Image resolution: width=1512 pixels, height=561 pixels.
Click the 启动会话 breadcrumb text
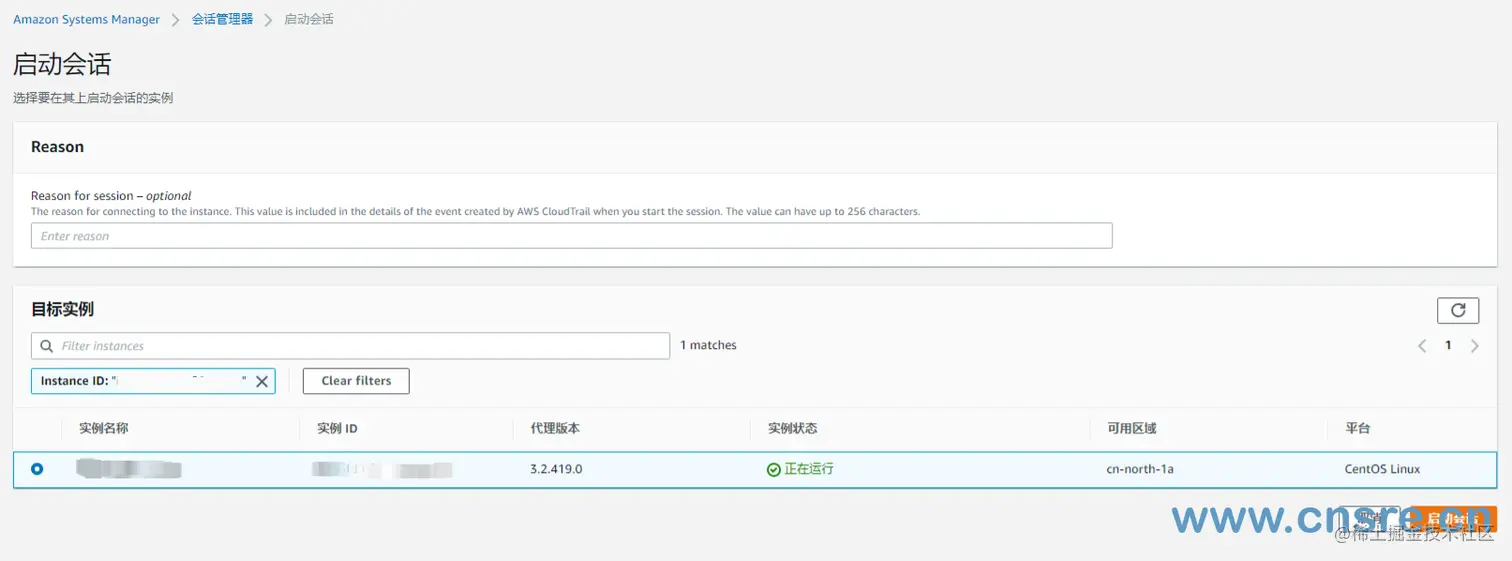[x=309, y=19]
